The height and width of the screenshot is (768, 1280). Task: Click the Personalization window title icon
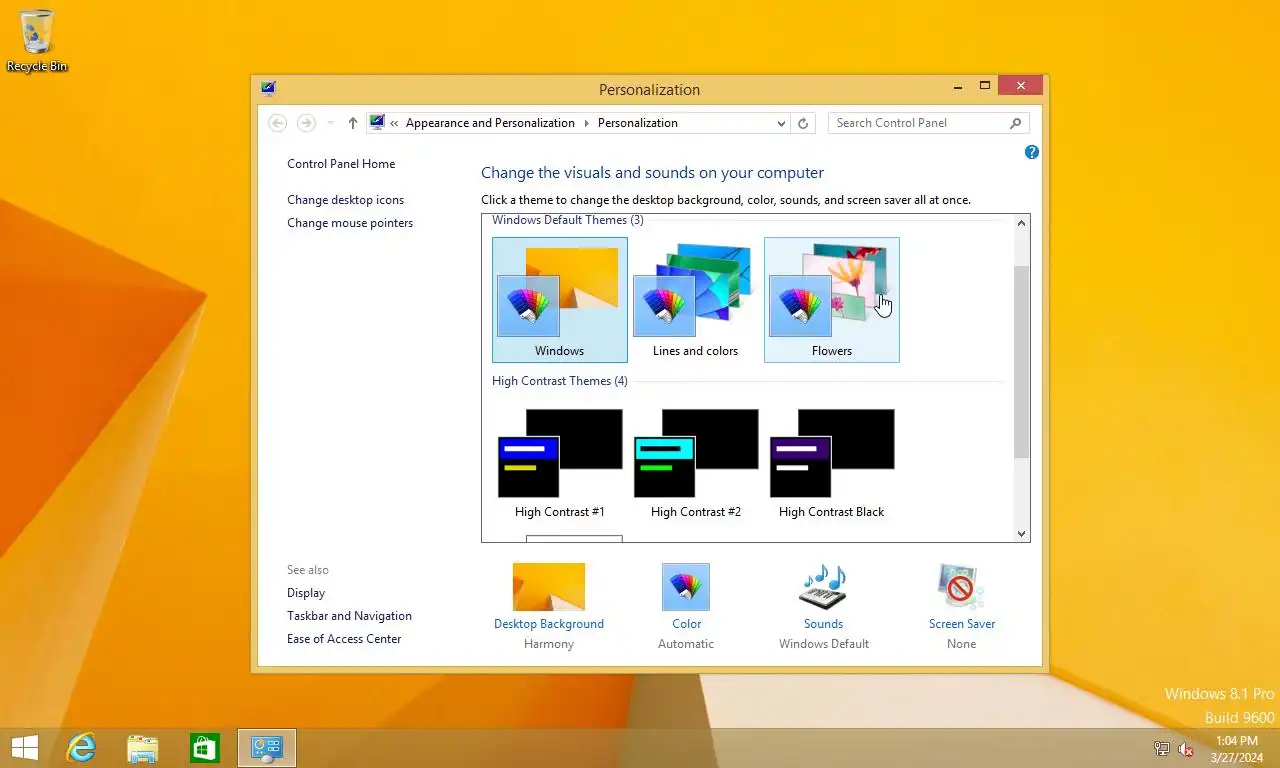pyautogui.click(x=268, y=88)
